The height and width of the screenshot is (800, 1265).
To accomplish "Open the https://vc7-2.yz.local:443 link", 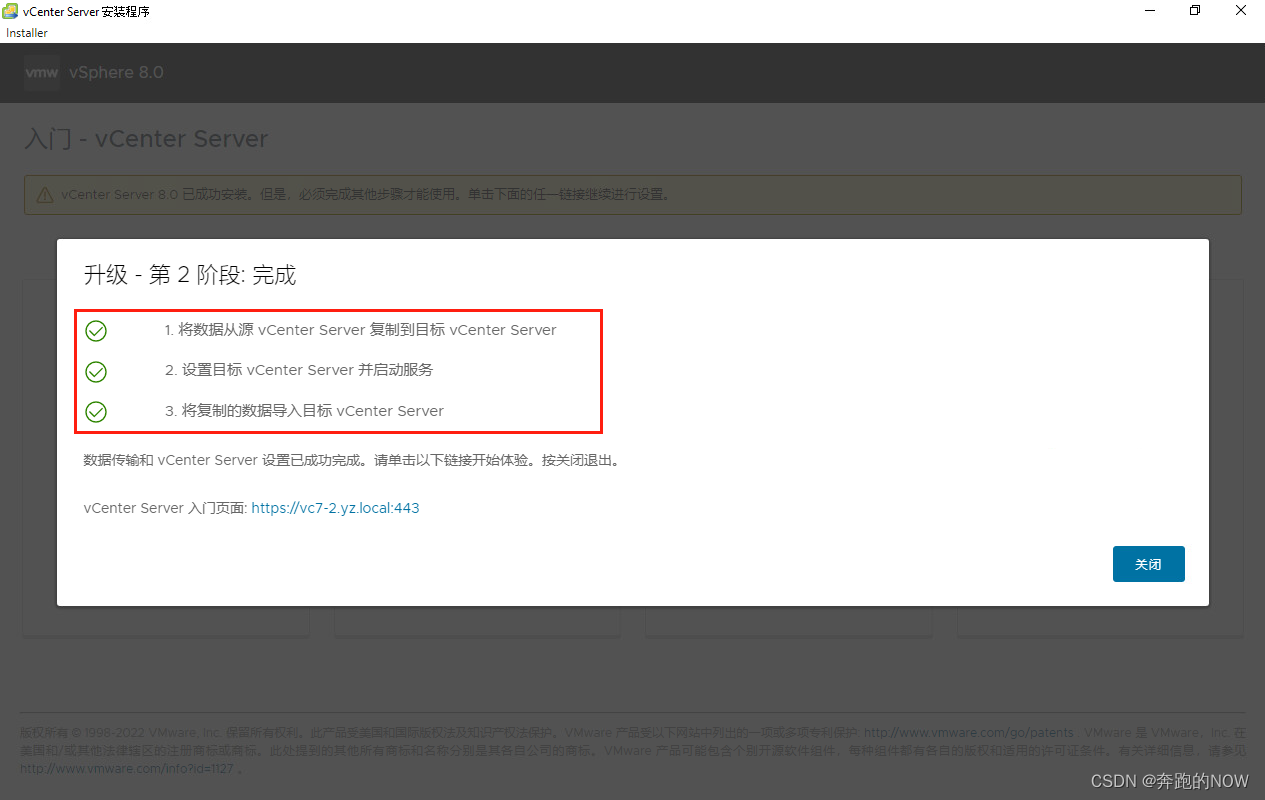I will click(x=335, y=508).
